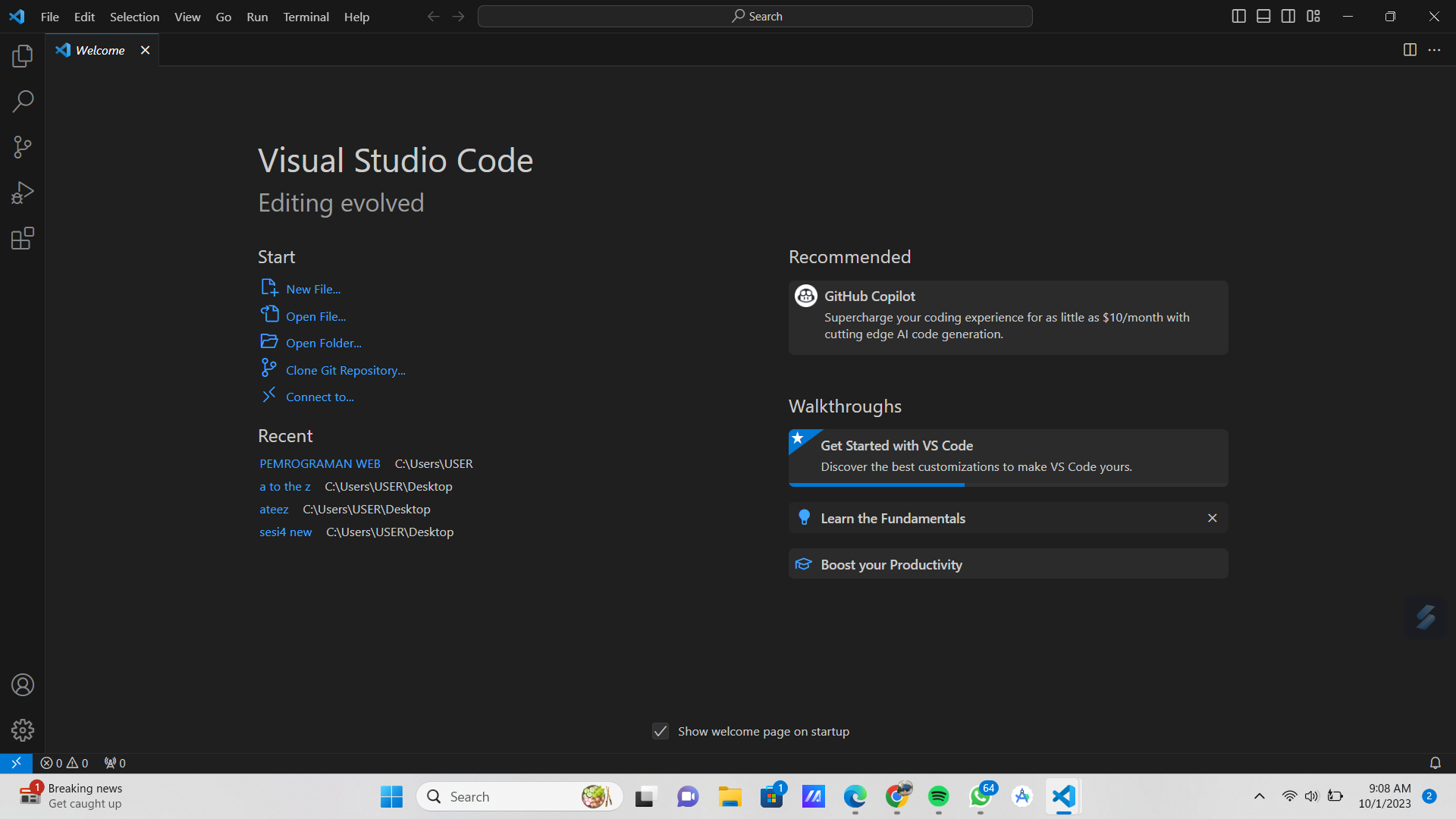The image size is (1456, 819).
Task: Open the Source Control panel icon
Action: tap(22, 146)
